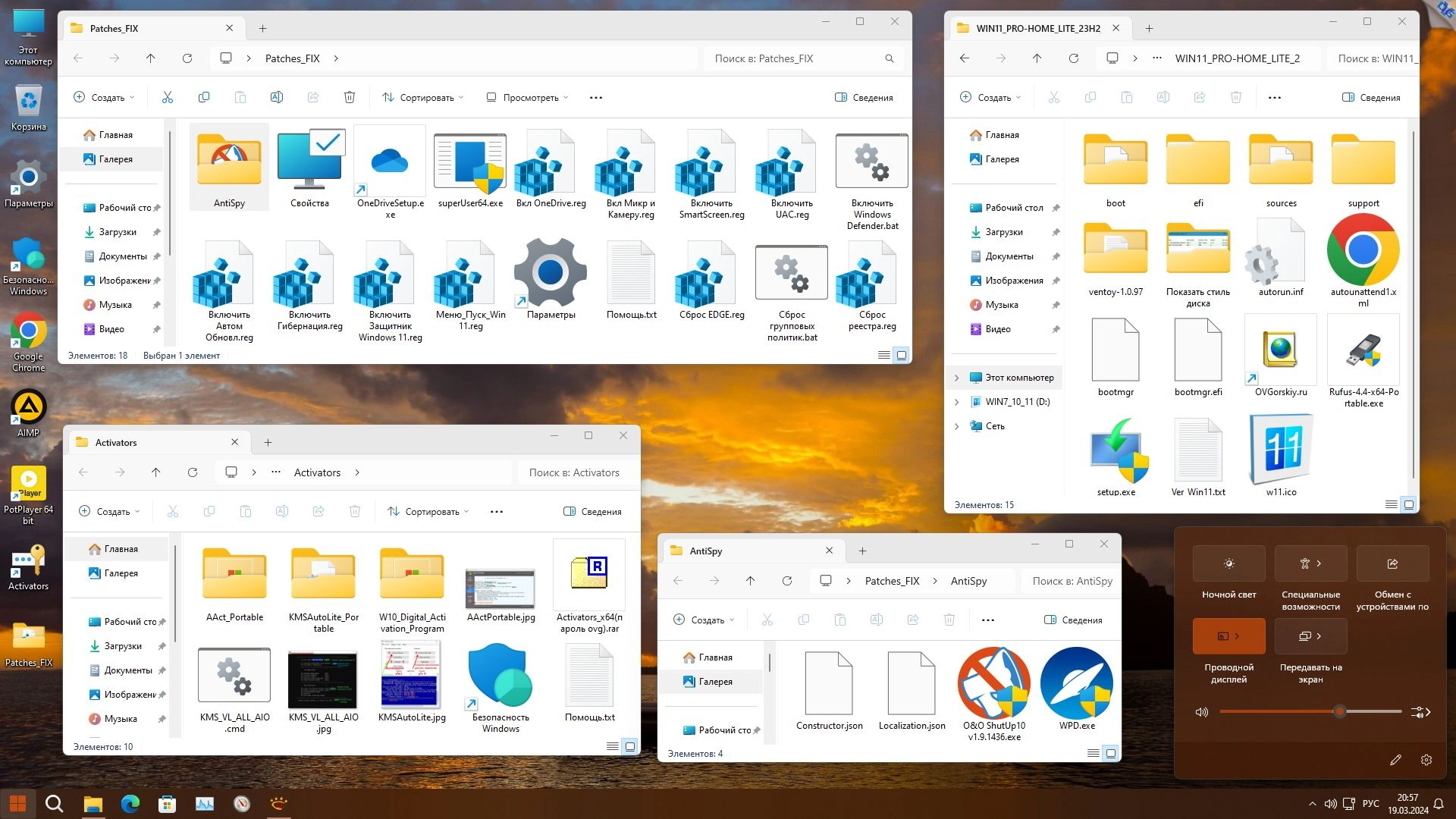1456x819 pixels.
Task: Click Delete icon in Patches_FIX toolbar
Action: [350, 97]
